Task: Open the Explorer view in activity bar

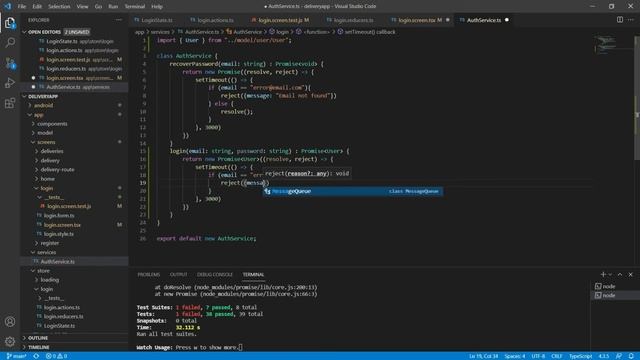Action: [10, 23]
